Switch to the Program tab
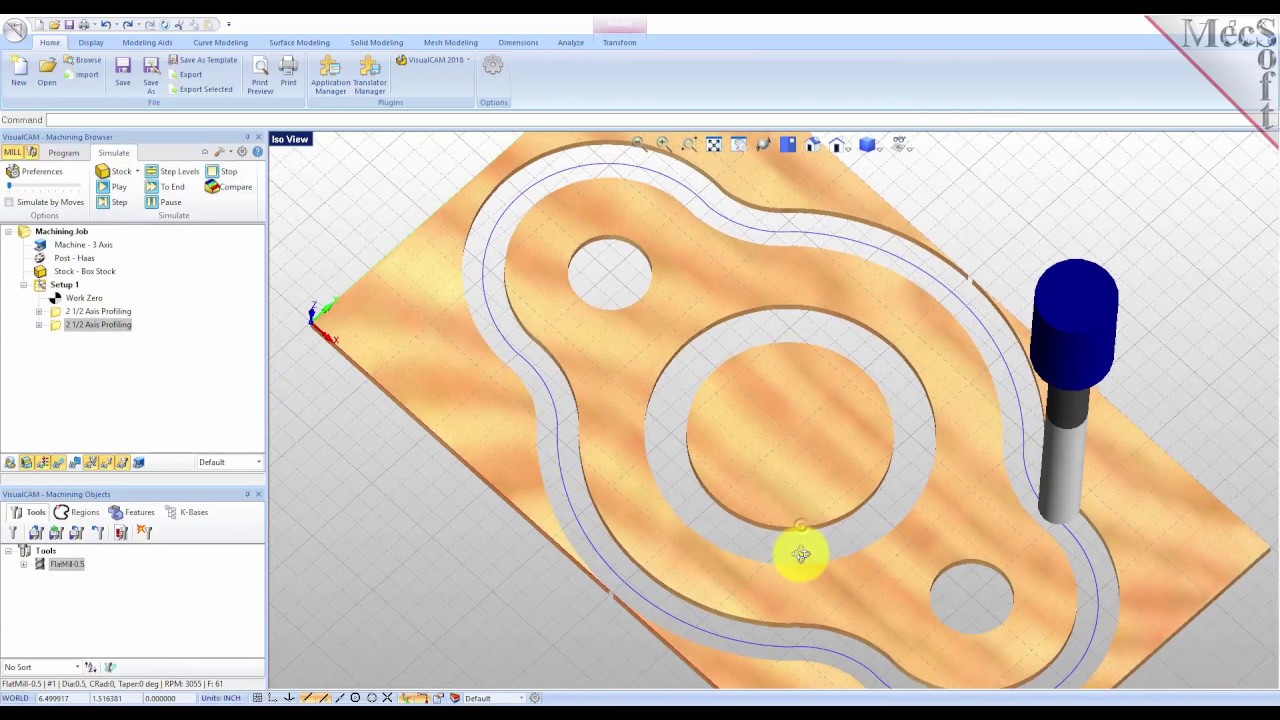 63,153
